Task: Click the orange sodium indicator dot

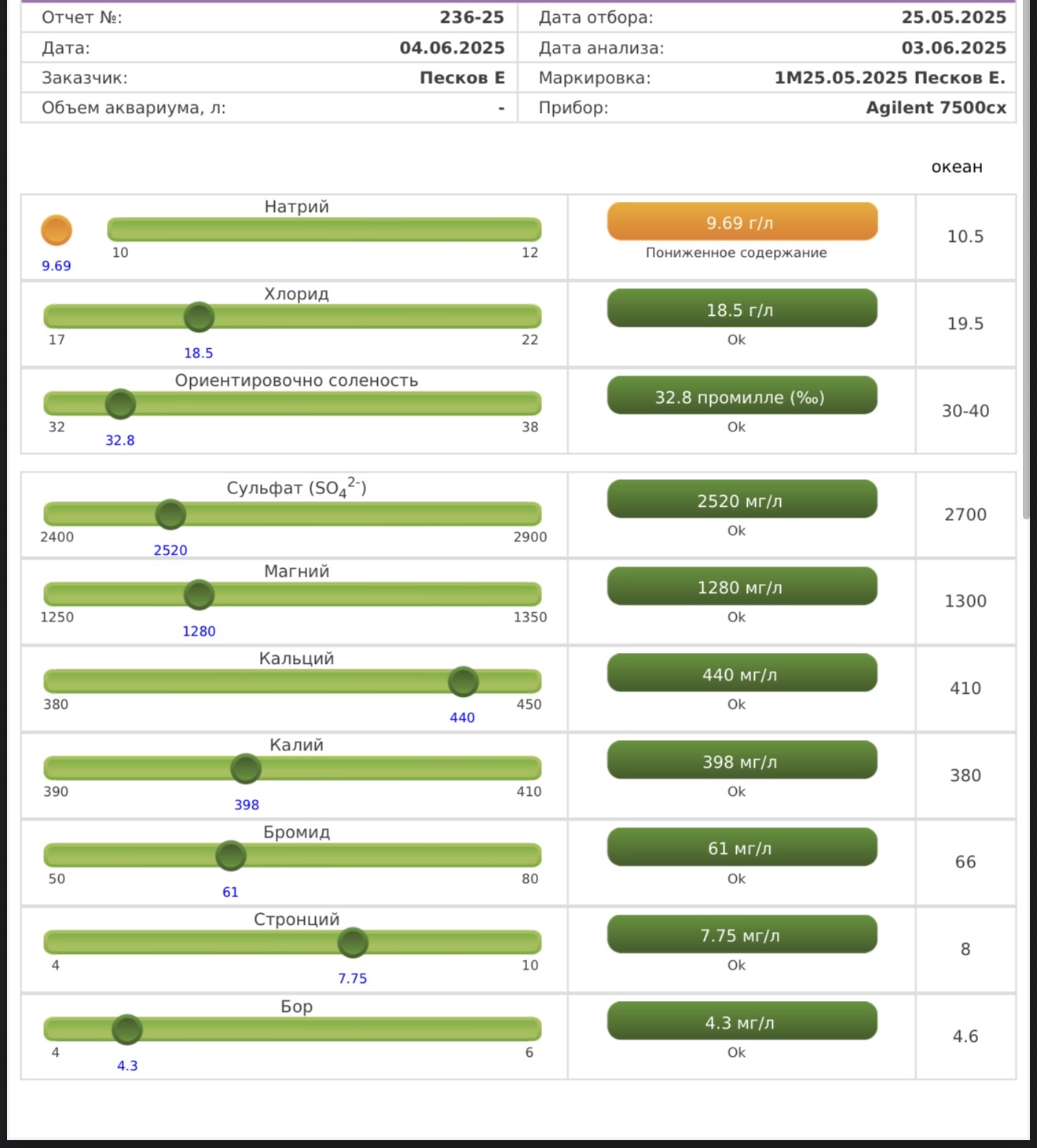Action: coord(57,230)
